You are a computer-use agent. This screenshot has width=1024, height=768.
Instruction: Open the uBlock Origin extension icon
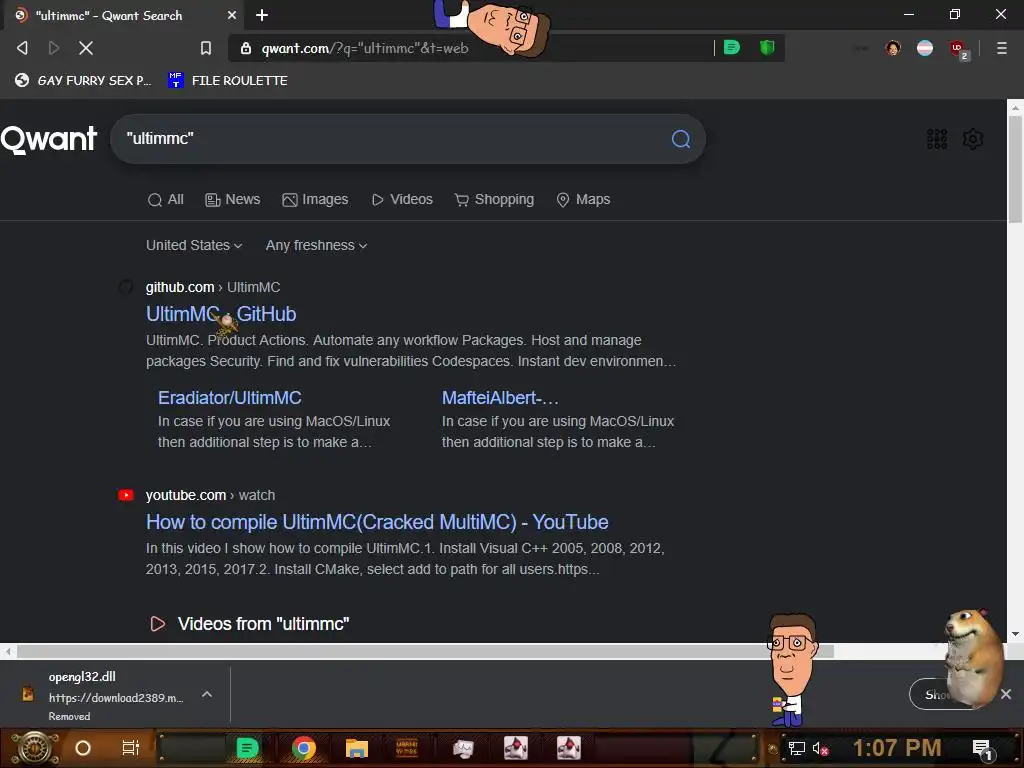click(x=959, y=49)
